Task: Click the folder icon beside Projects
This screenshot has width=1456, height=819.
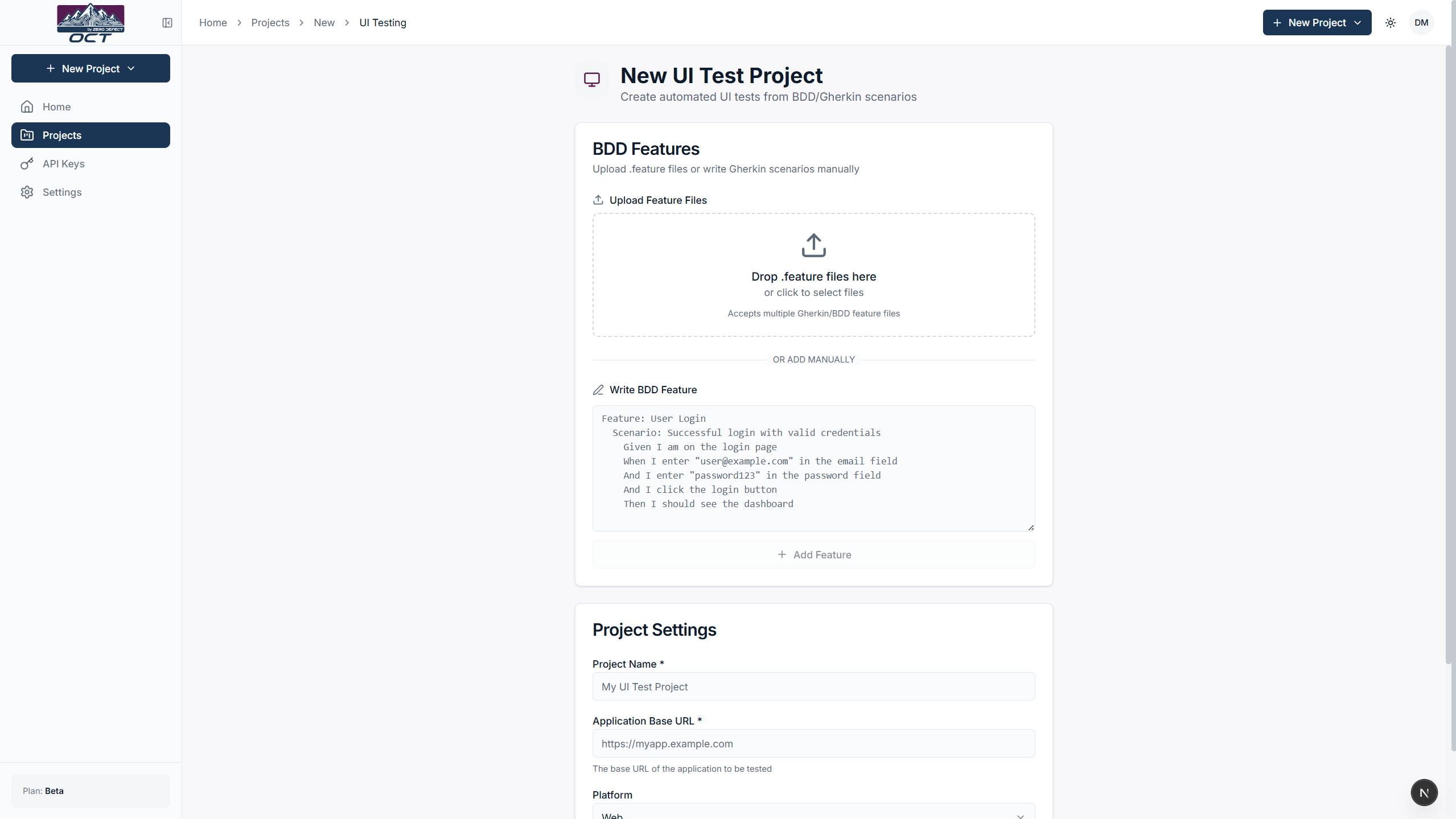Action: (27, 135)
